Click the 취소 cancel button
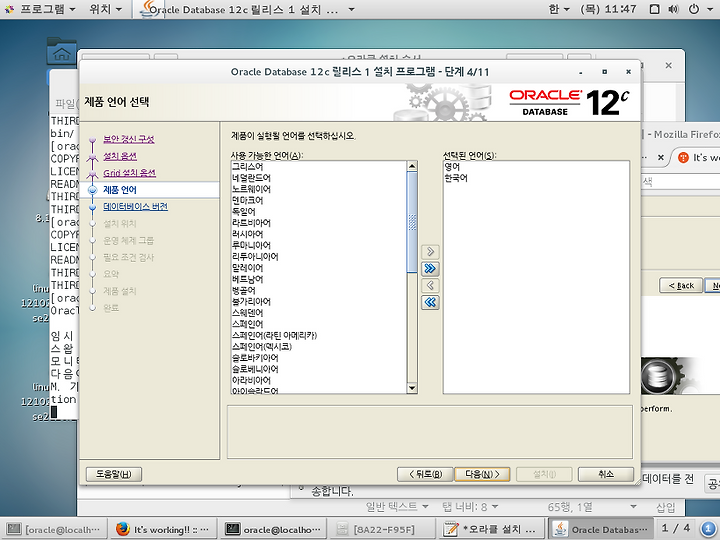The width and height of the screenshot is (720, 540). click(606, 474)
